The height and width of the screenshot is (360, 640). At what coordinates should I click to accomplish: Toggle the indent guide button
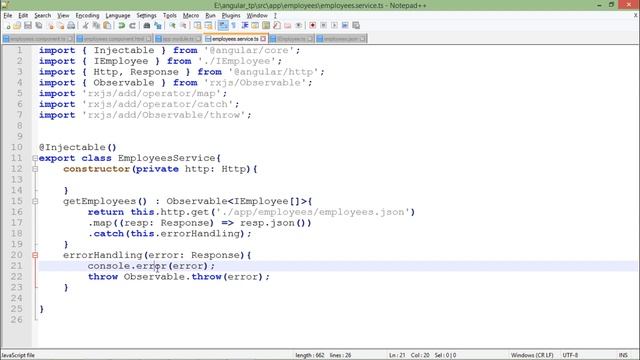[x=244, y=25]
